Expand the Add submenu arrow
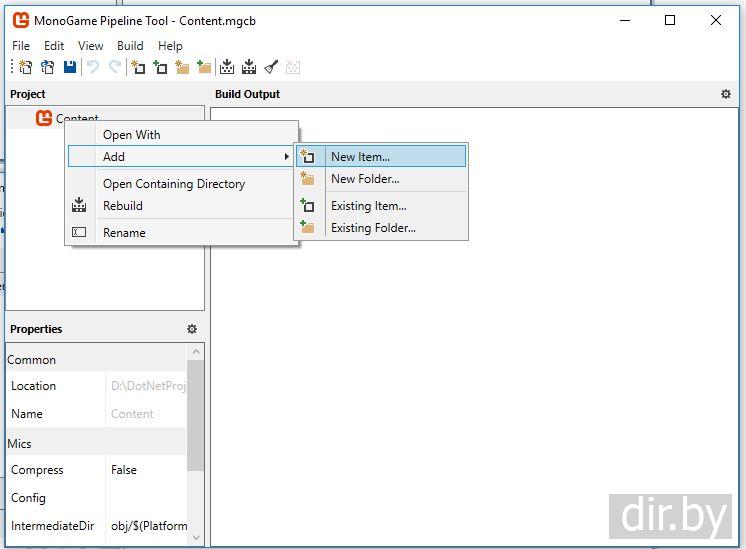Screen dimensions: 746x549 286,157
